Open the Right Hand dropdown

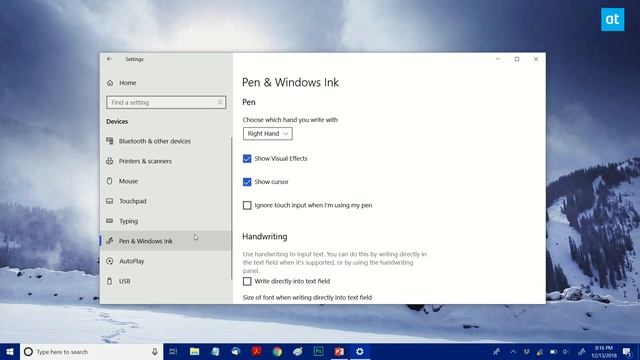click(268, 134)
